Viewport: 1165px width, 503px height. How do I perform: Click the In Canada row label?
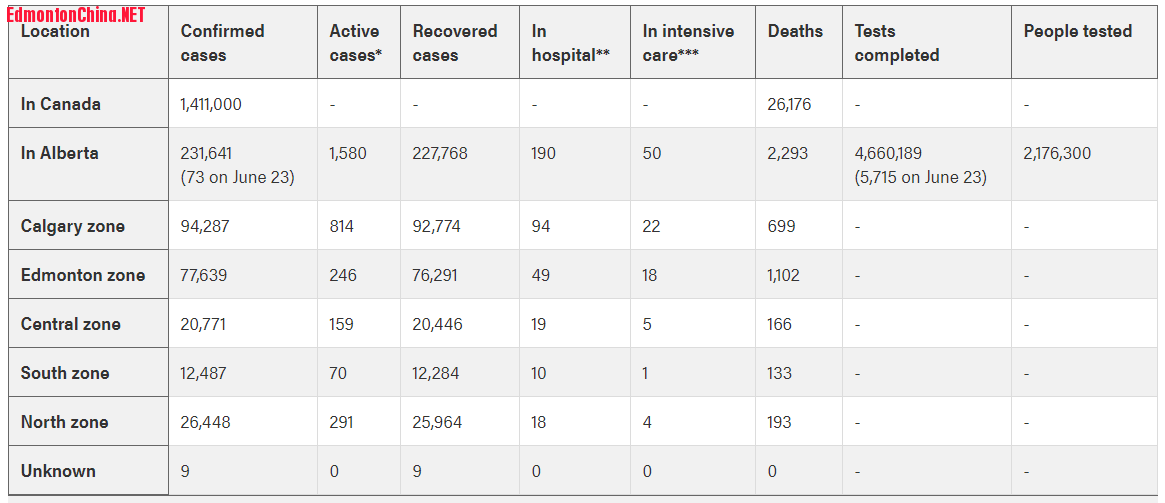point(61,104)
